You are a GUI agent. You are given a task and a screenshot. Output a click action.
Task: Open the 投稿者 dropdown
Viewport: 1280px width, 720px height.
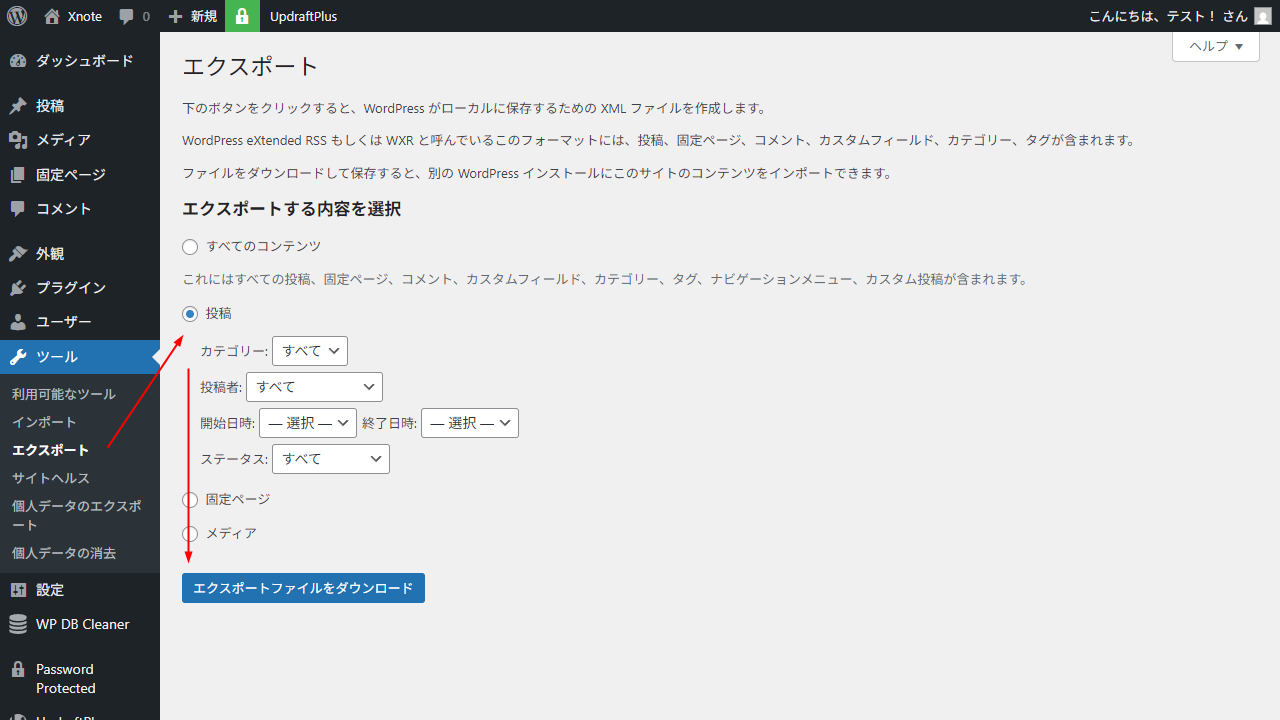(x=314, y=387)
